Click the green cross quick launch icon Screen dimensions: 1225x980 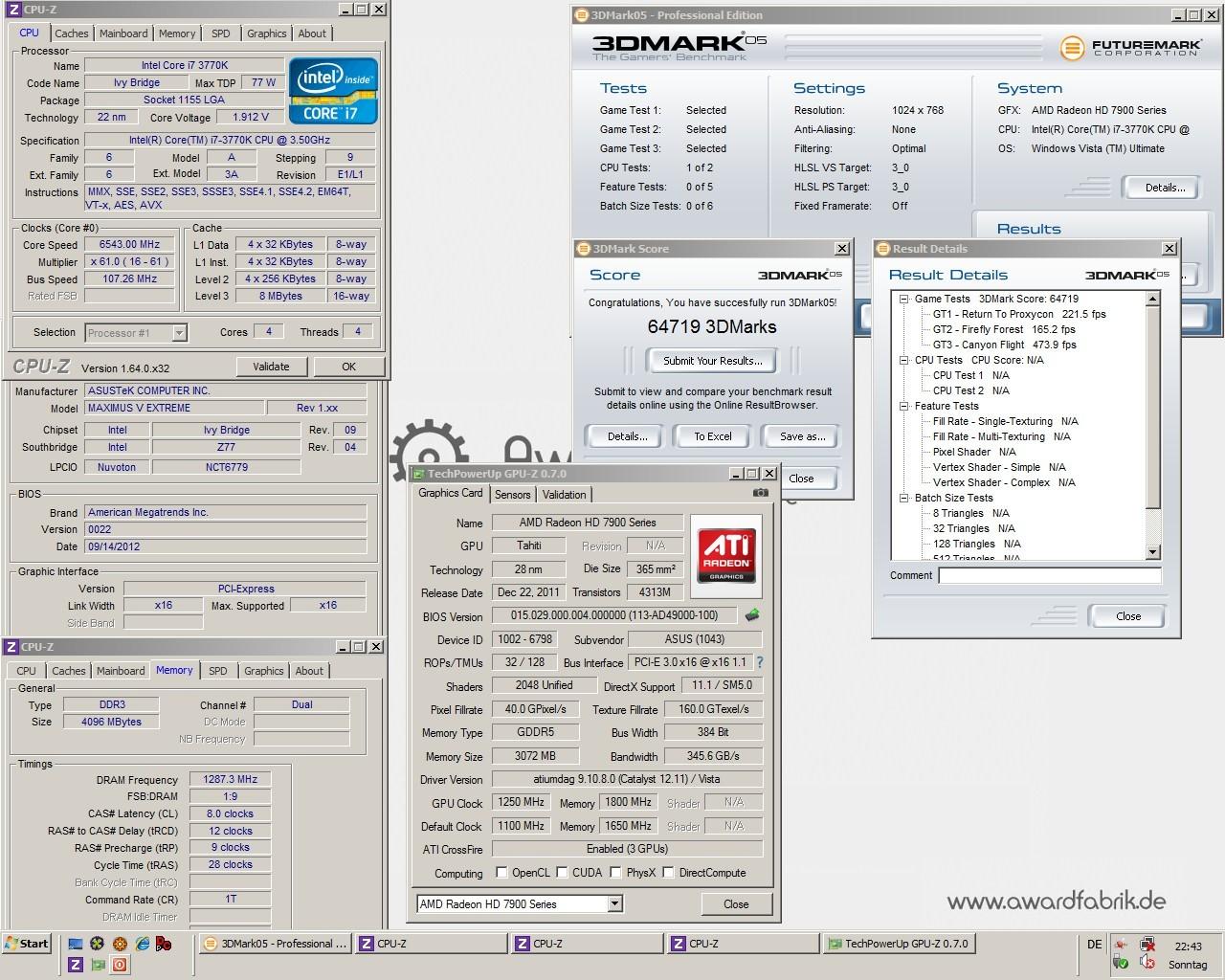coord(98,944)
